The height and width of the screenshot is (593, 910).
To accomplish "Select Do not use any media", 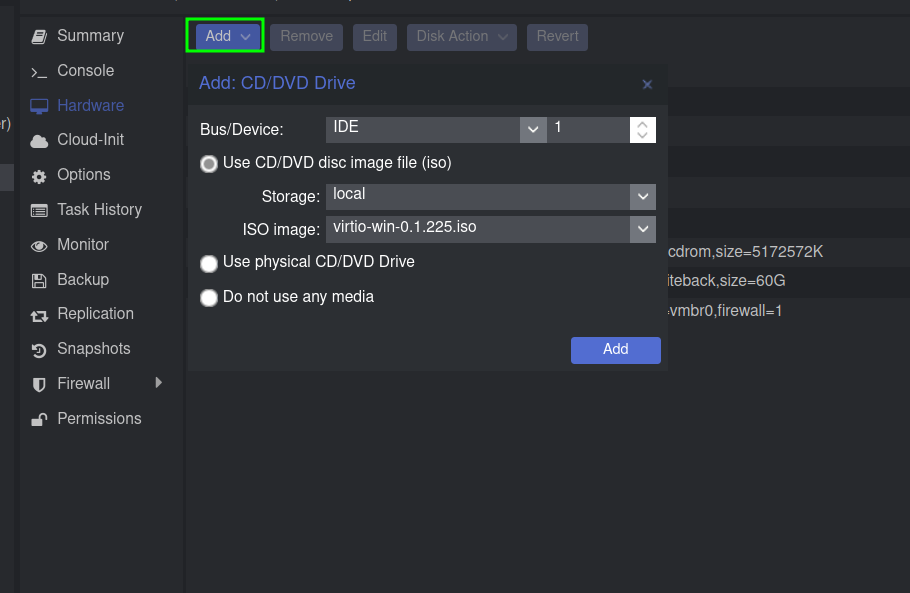I will click(x=209, y=298).
